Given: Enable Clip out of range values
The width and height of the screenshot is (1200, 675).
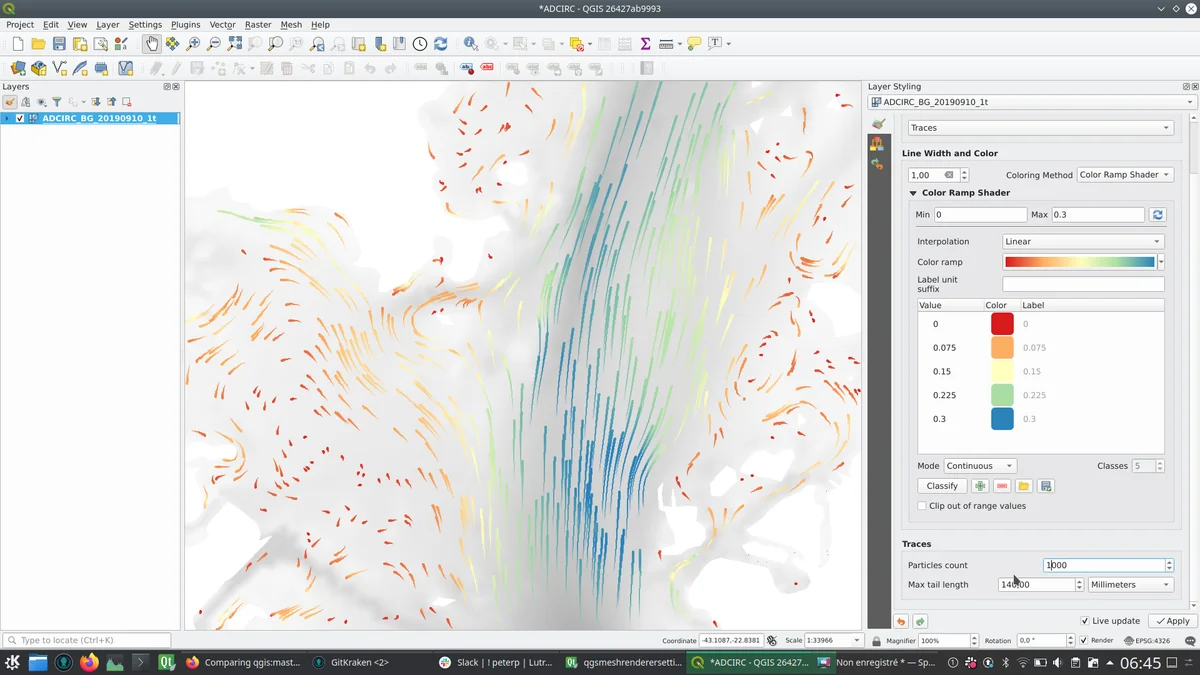Looking at the screenshot, I should click(922, 506).
